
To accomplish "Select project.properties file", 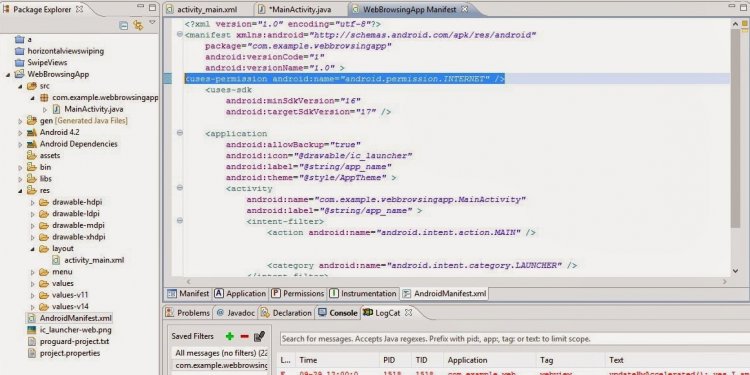I will click(x=70, y=353).
